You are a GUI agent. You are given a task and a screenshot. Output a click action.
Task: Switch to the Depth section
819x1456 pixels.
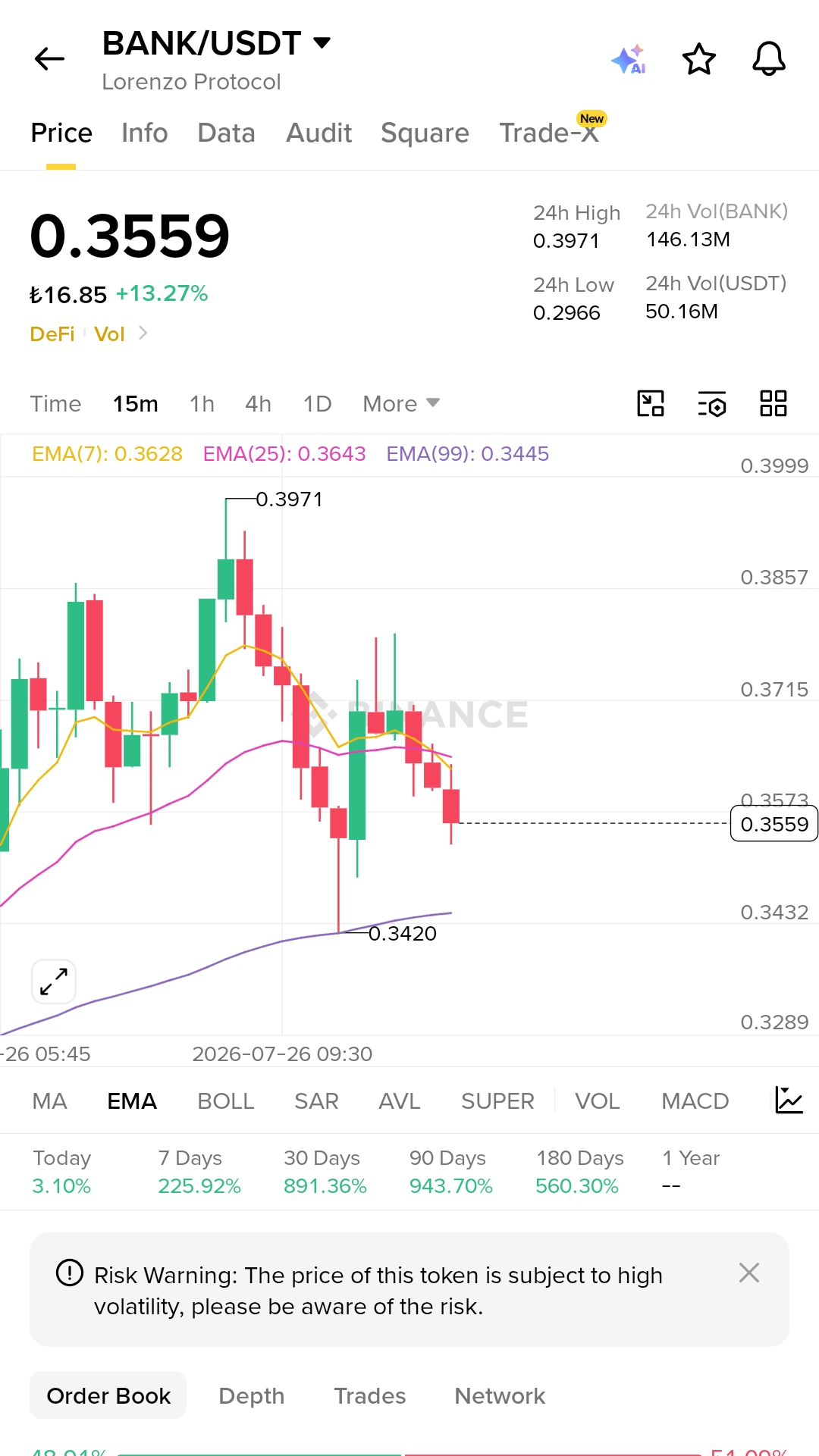252,1395
